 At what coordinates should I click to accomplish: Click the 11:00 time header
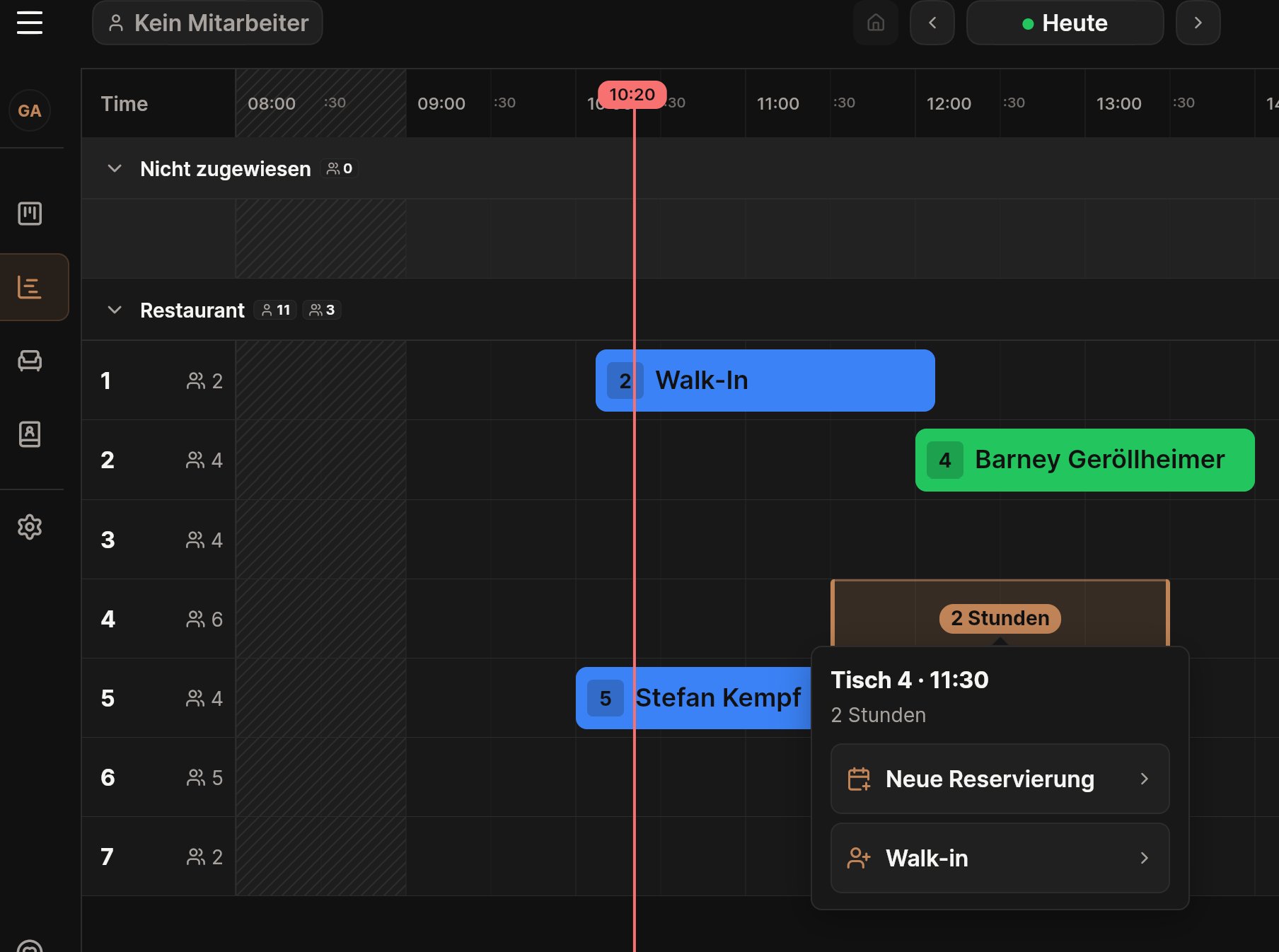pyautogui.click(x=778, y=103)
